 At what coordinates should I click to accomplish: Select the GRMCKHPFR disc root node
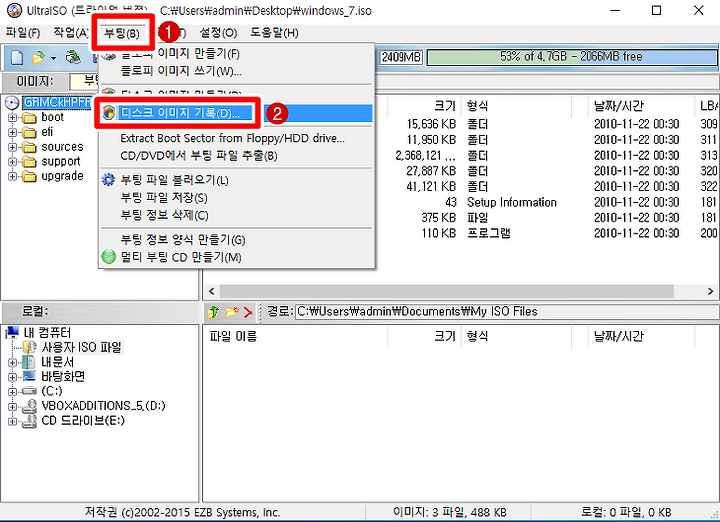57,102
